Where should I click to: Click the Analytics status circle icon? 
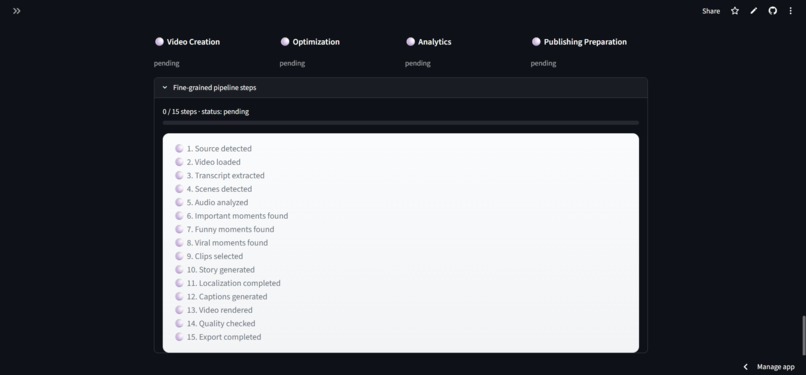(x=410, y=42)
